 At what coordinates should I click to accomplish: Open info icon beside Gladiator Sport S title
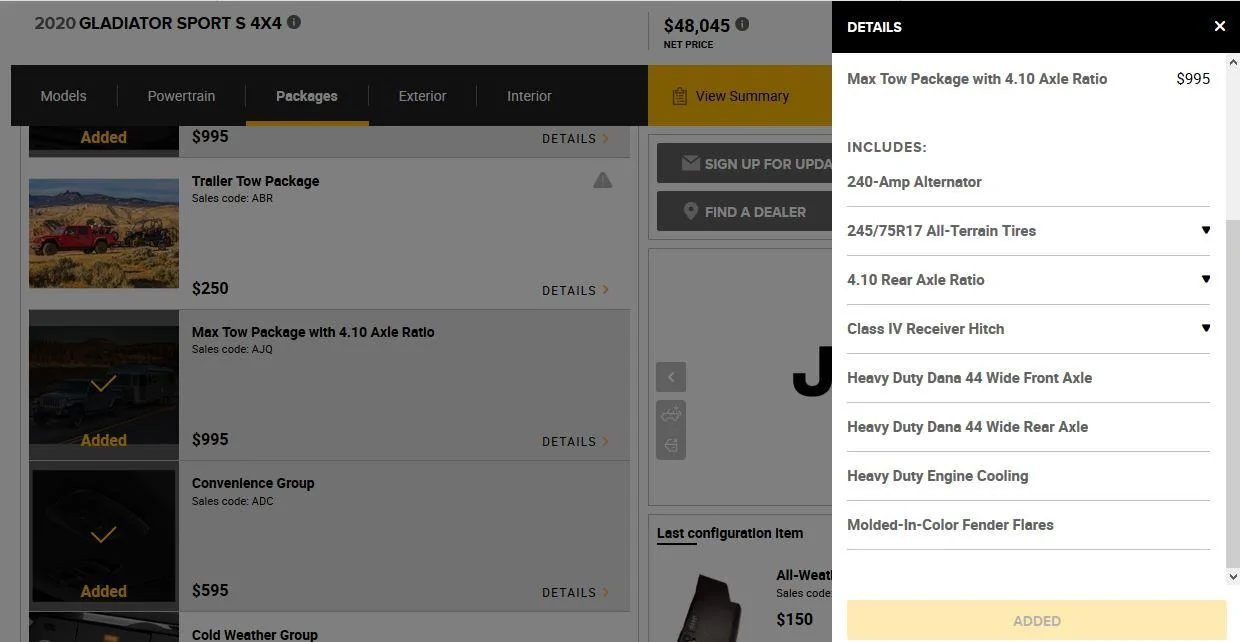[x=294, y=22]
